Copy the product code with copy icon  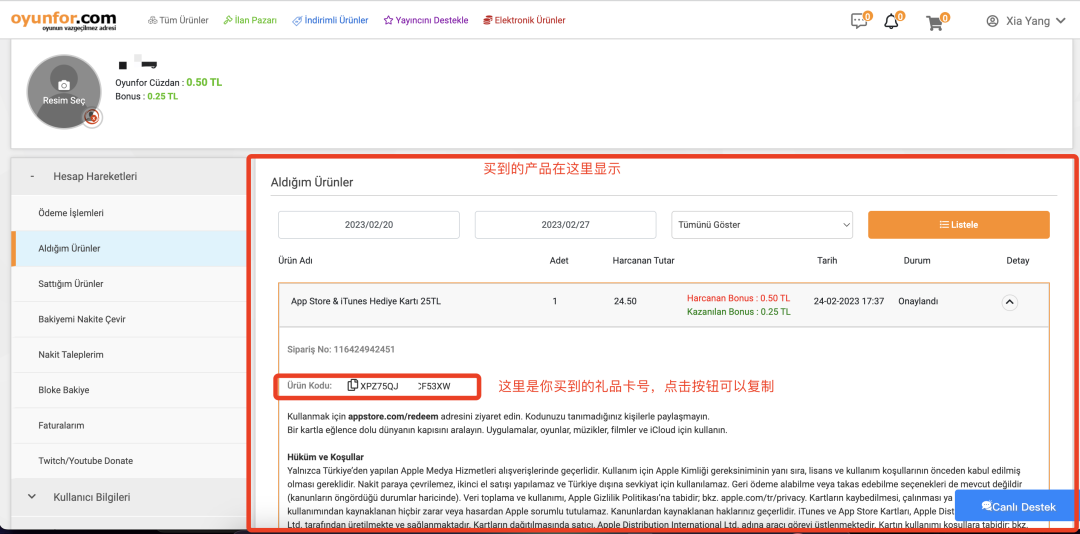pos(353,386)
